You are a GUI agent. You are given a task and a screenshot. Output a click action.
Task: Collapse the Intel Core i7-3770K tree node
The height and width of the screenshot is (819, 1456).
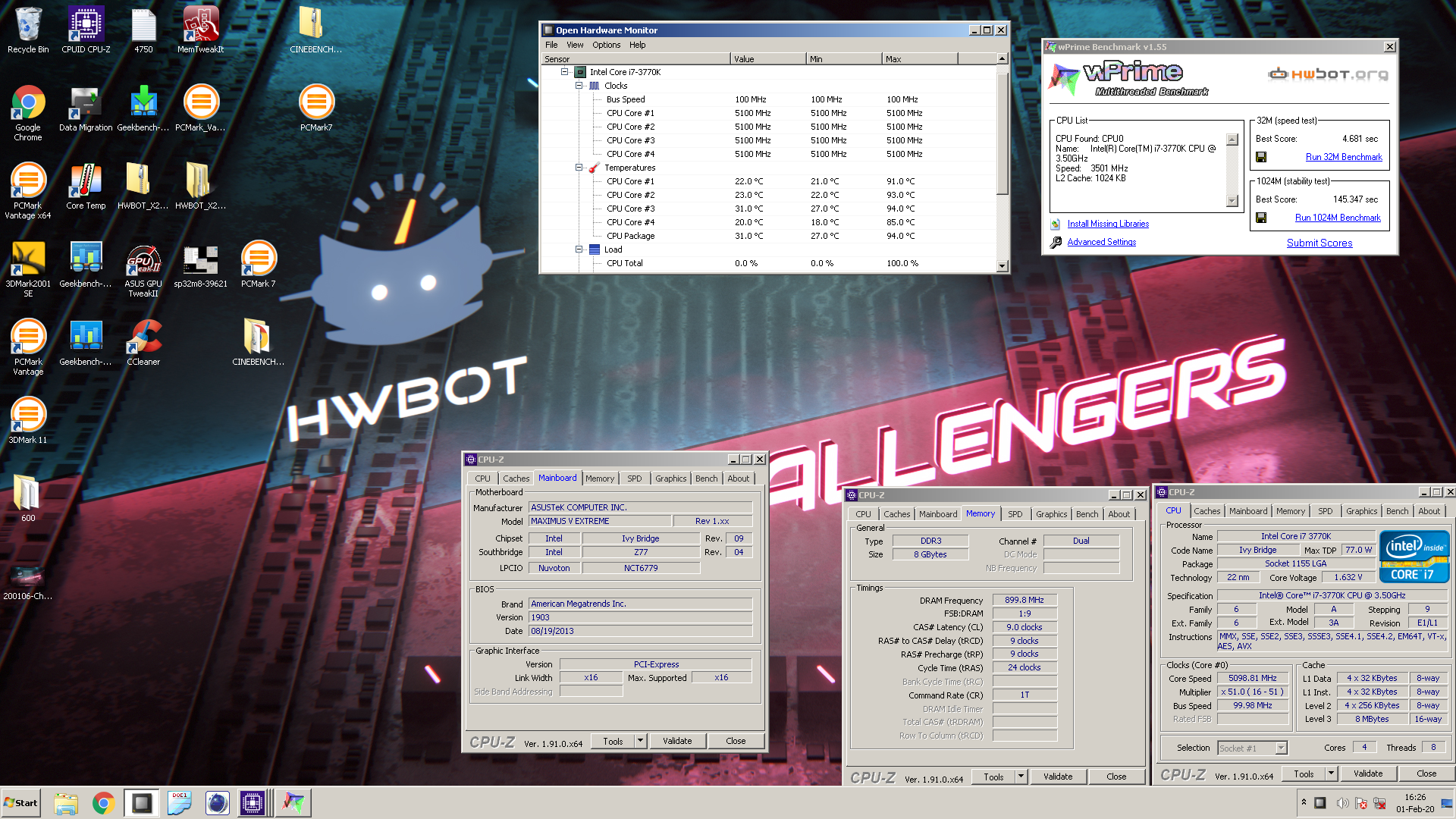click(564, 72)
